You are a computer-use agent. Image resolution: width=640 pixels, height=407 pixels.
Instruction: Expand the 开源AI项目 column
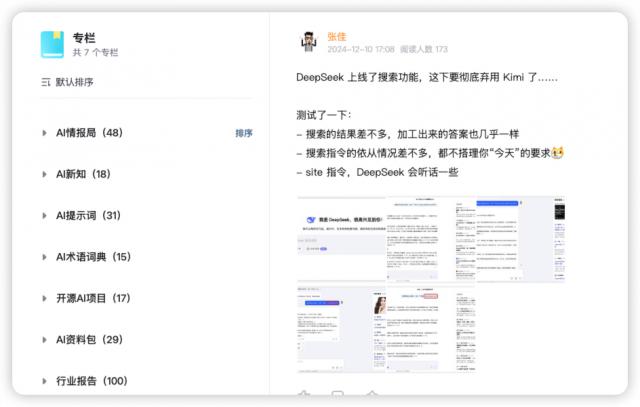coord(45,298)
